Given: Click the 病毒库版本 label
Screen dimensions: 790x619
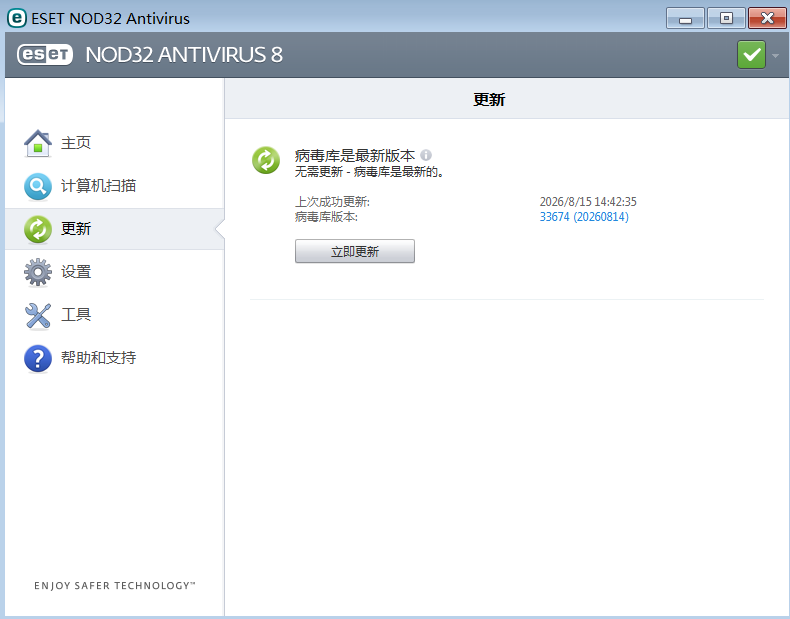Looking at the screenshot, I should [x=326, y=217].
